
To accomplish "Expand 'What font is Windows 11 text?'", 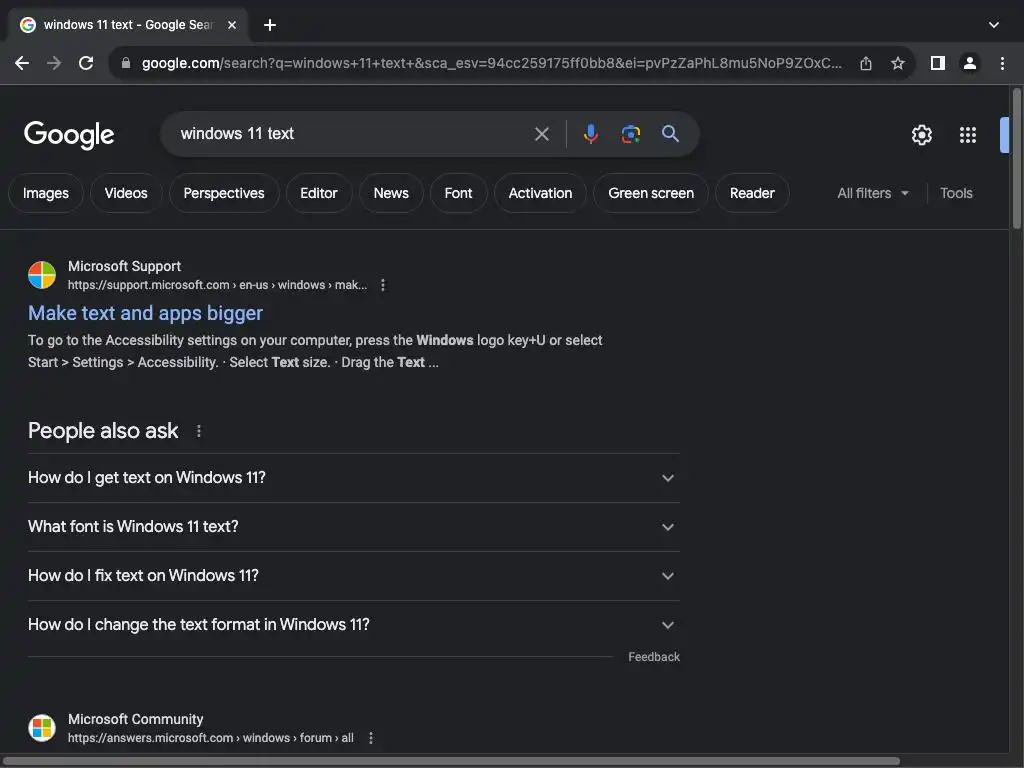I will click(354, 527).
